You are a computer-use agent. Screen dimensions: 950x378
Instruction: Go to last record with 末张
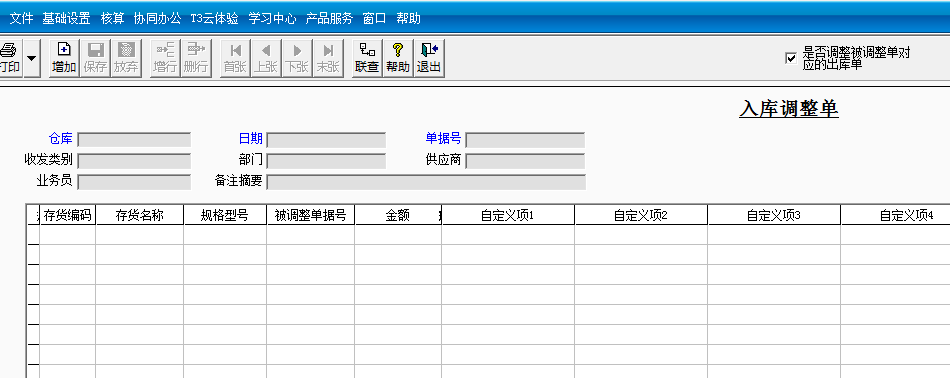[x=328, y=58]
